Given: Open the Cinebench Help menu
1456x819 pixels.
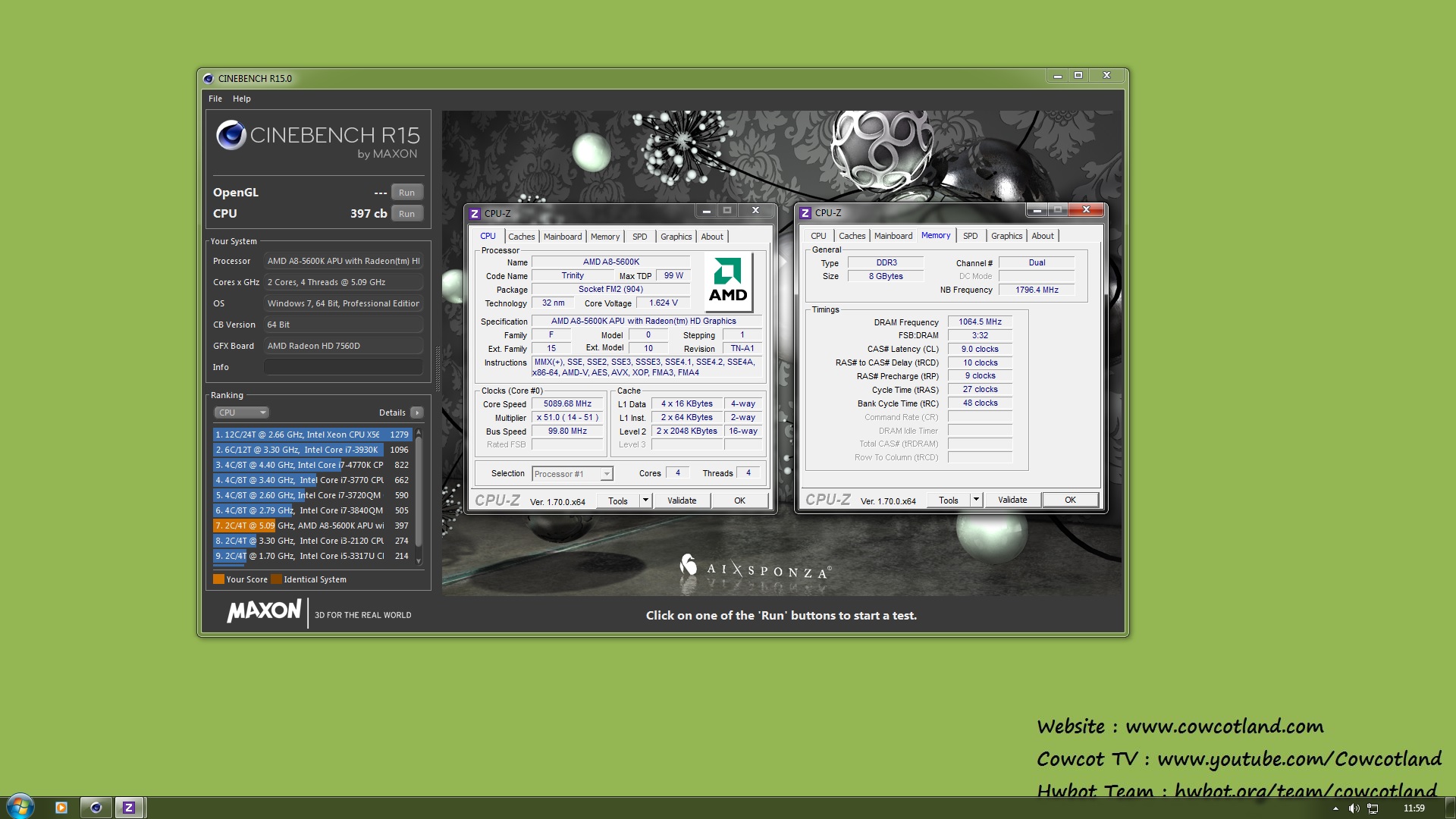Looking at the screenshot, I should click(241, 99).
